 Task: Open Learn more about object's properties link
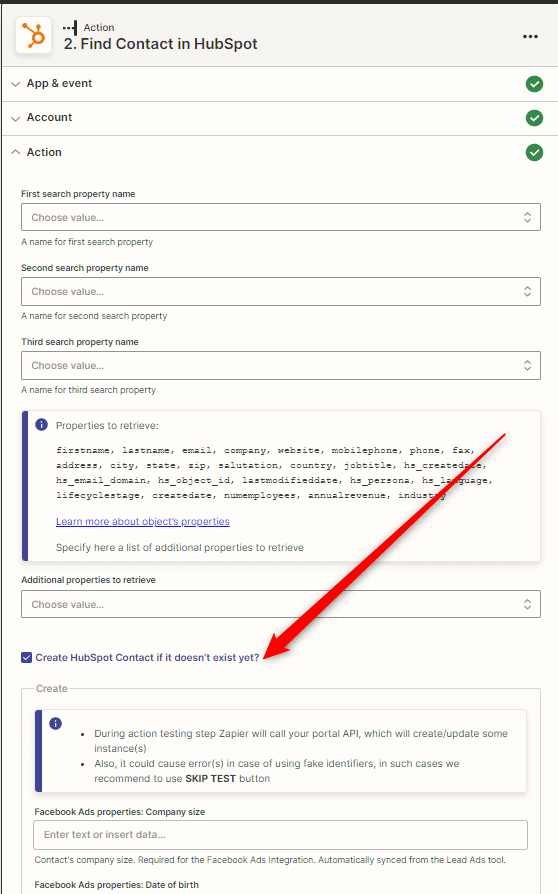coord(142,521)
